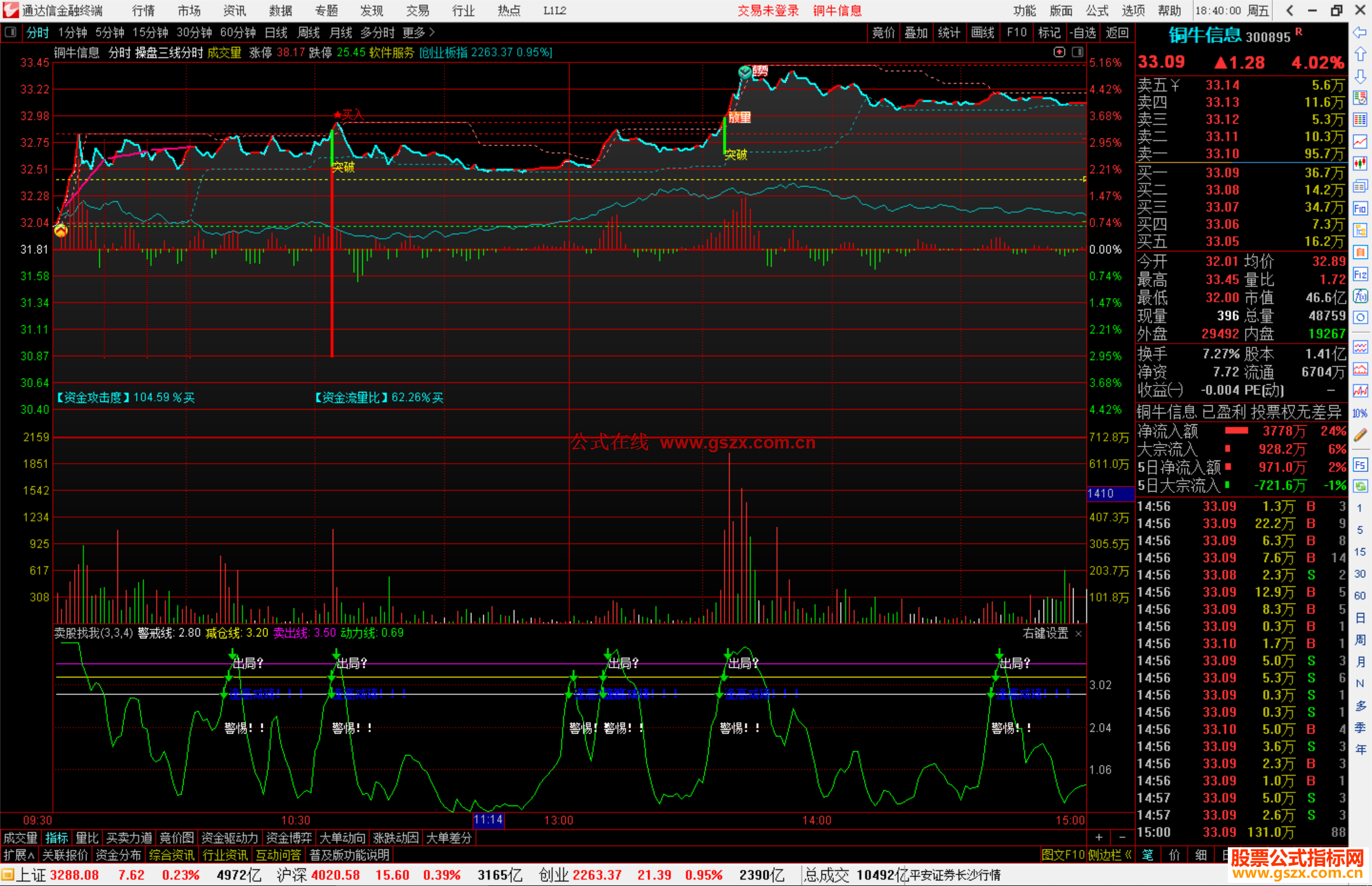1372x886 pixels.
Task: Select the pencil drawing tool icon
Action: click(x=1360, y=435)
